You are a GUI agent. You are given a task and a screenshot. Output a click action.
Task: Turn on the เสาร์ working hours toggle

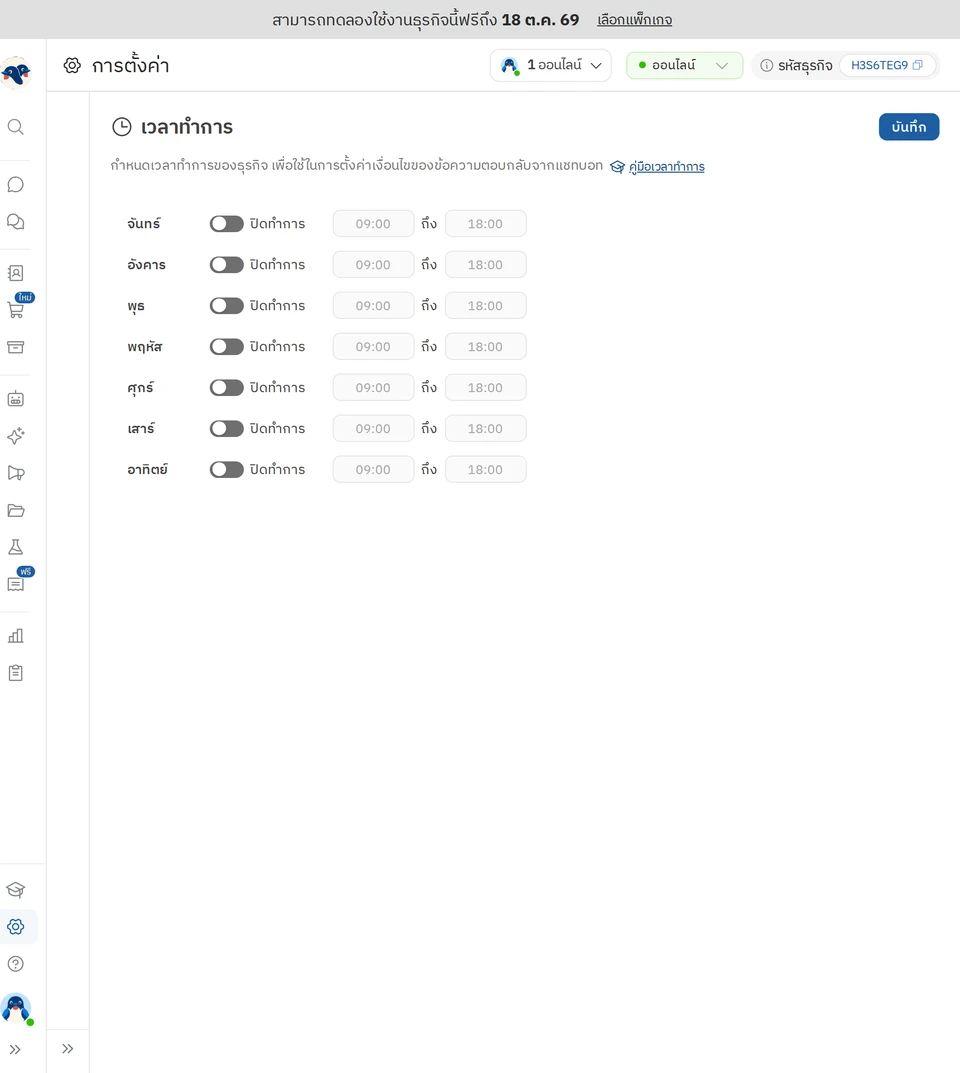pos(226,429)
